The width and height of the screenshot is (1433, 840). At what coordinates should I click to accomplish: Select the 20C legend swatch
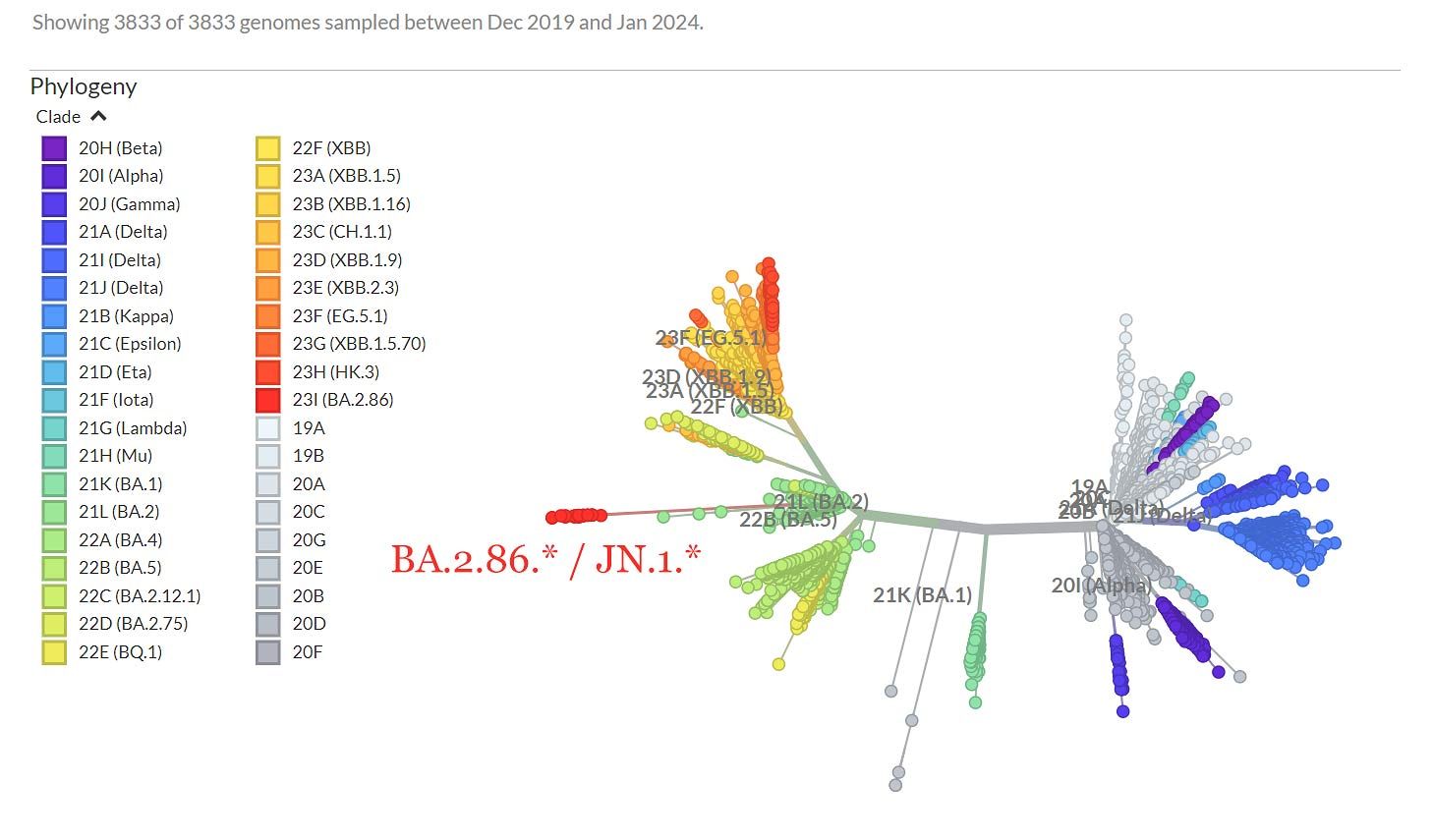(268, 512)
